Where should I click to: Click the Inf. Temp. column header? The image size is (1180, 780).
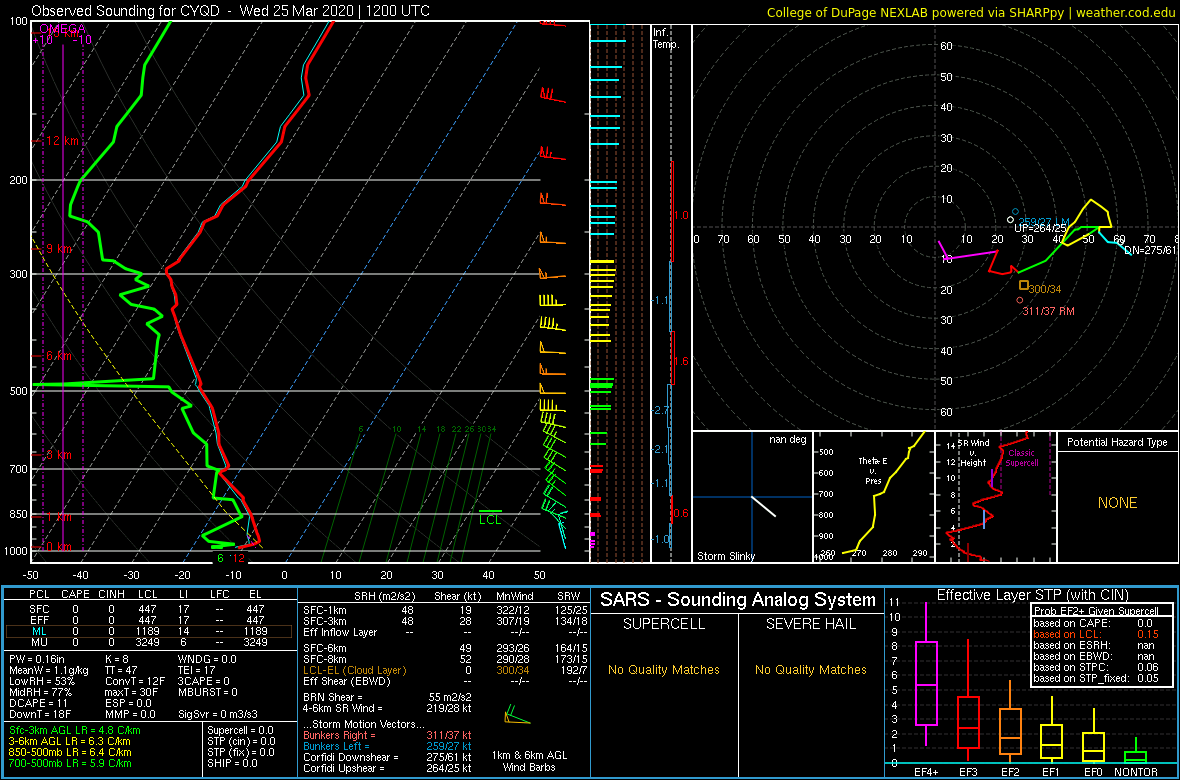(x=666, y=38)
